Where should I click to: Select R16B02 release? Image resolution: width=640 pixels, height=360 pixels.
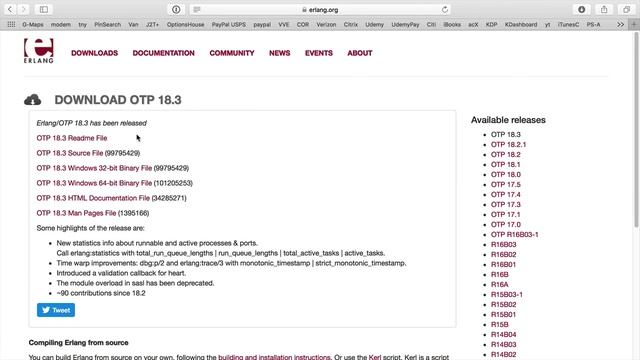(503, 255)
